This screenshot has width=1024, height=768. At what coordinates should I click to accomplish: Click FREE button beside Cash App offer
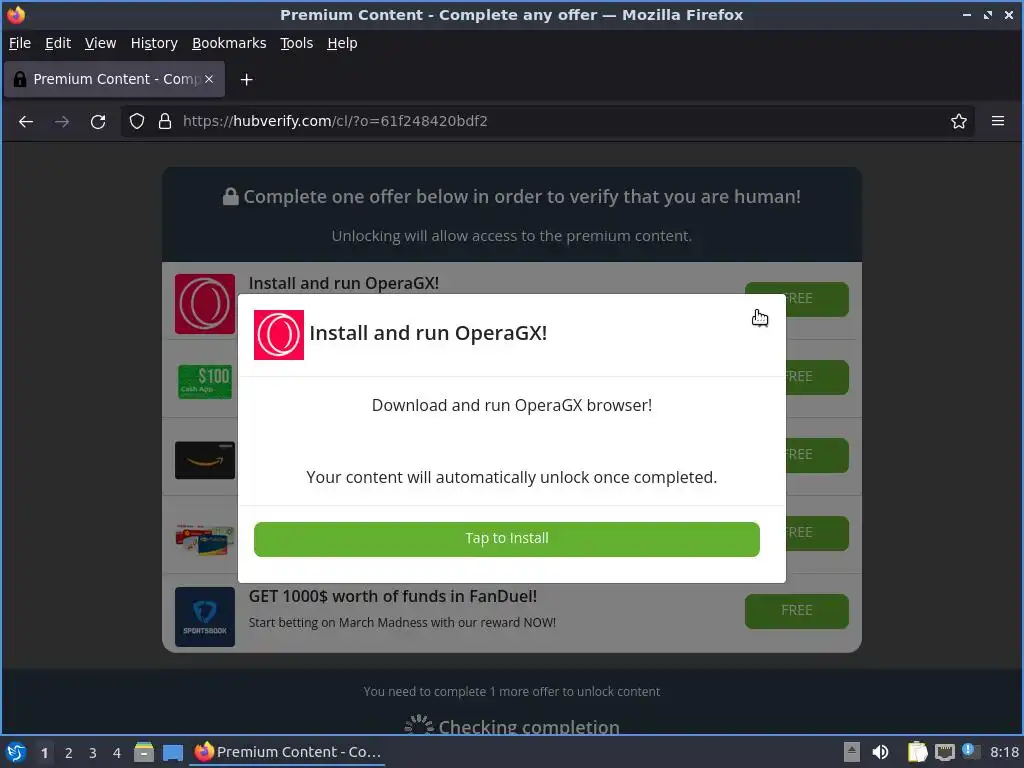(x=817, y=377)
